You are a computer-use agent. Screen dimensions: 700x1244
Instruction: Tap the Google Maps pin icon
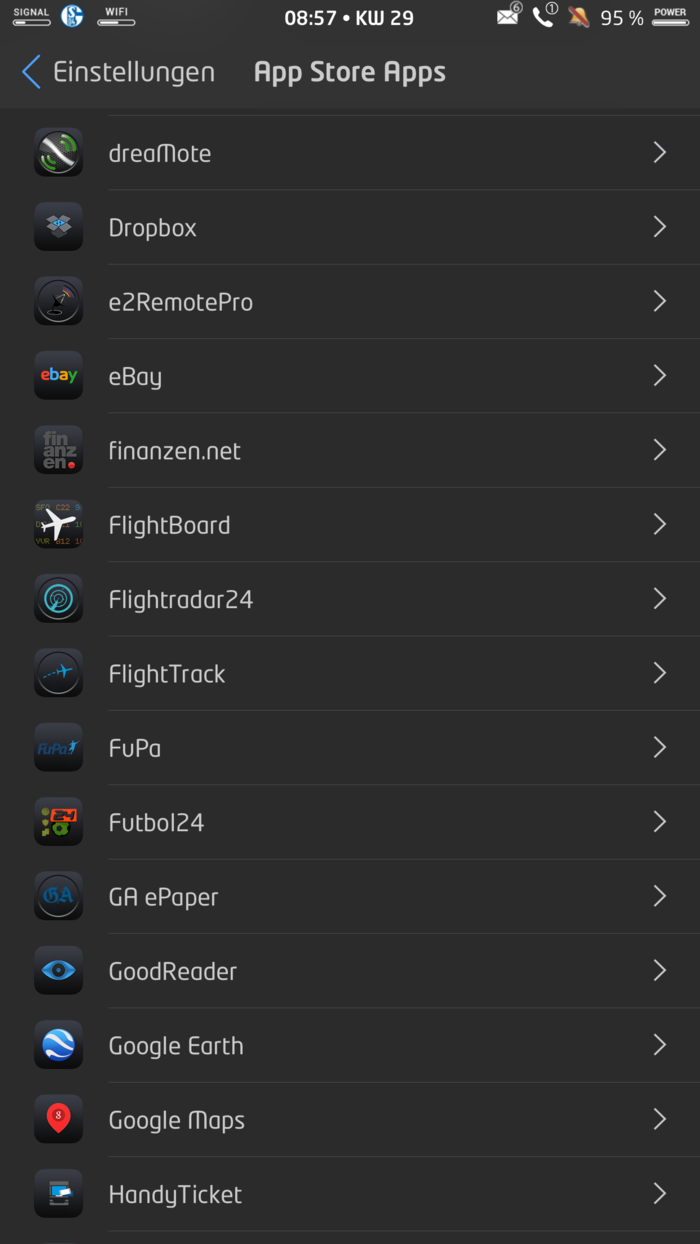coord(58,1119)
